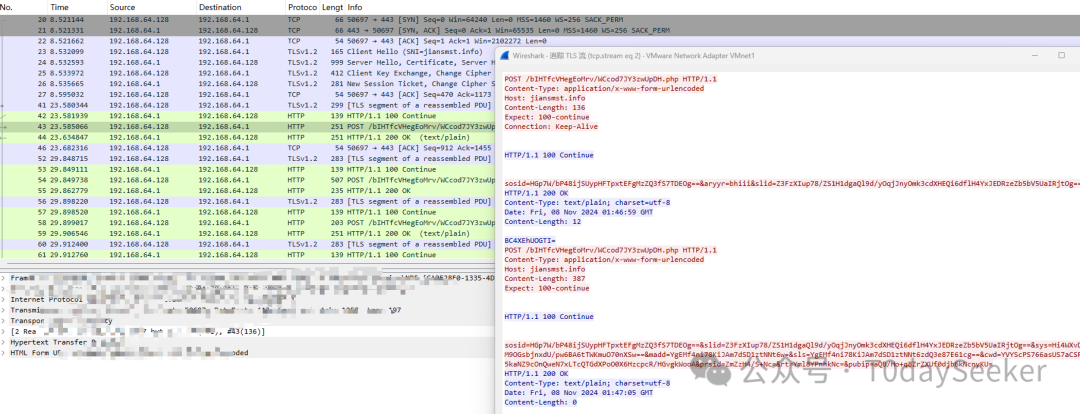Select packet 44 HTTP 200 OK (text/plain)
Image resolution: width=1080 pixels, height=414 pixels.
(248, 137)
